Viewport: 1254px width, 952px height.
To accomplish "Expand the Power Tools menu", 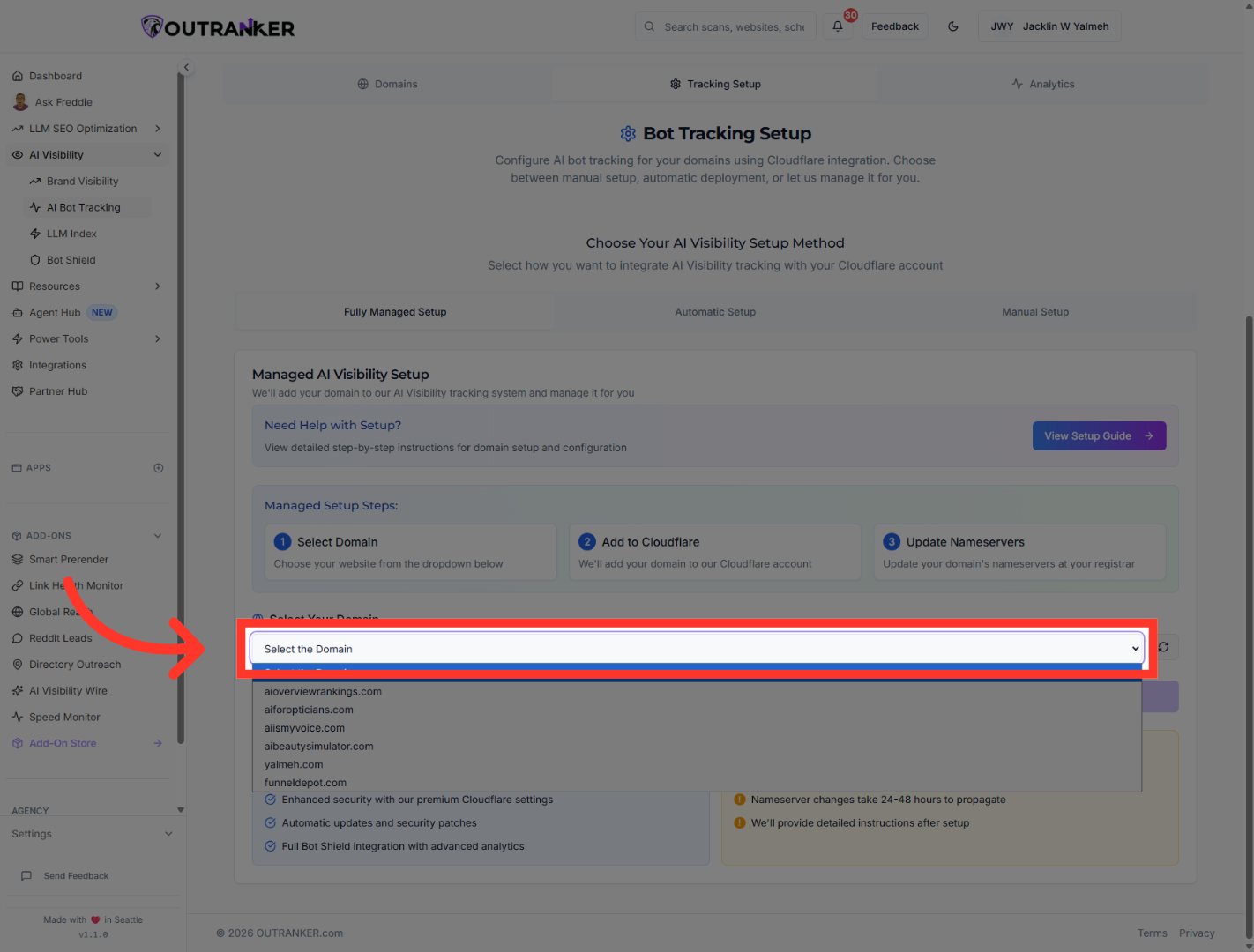I will click(x=57, y=338).
